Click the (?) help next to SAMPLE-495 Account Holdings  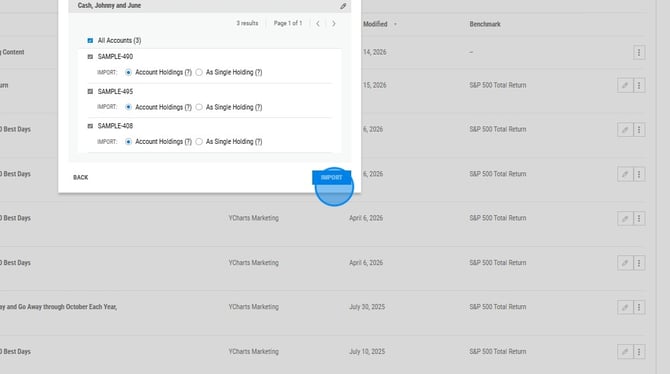coord(188,107)
